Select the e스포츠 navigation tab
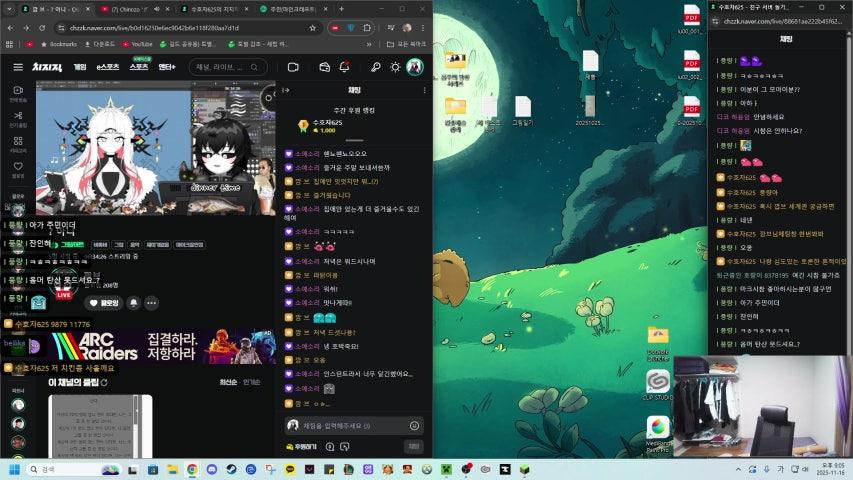Screen dimensions: 853x480 pos(109,67)
